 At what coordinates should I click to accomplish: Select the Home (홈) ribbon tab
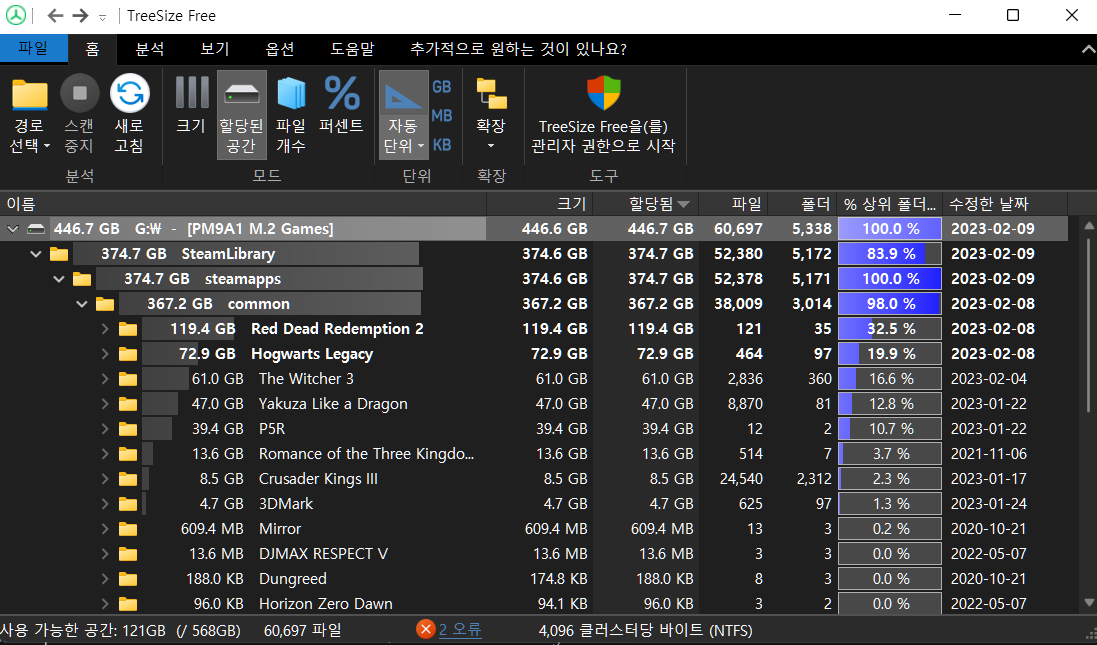[x=92, y=49]
